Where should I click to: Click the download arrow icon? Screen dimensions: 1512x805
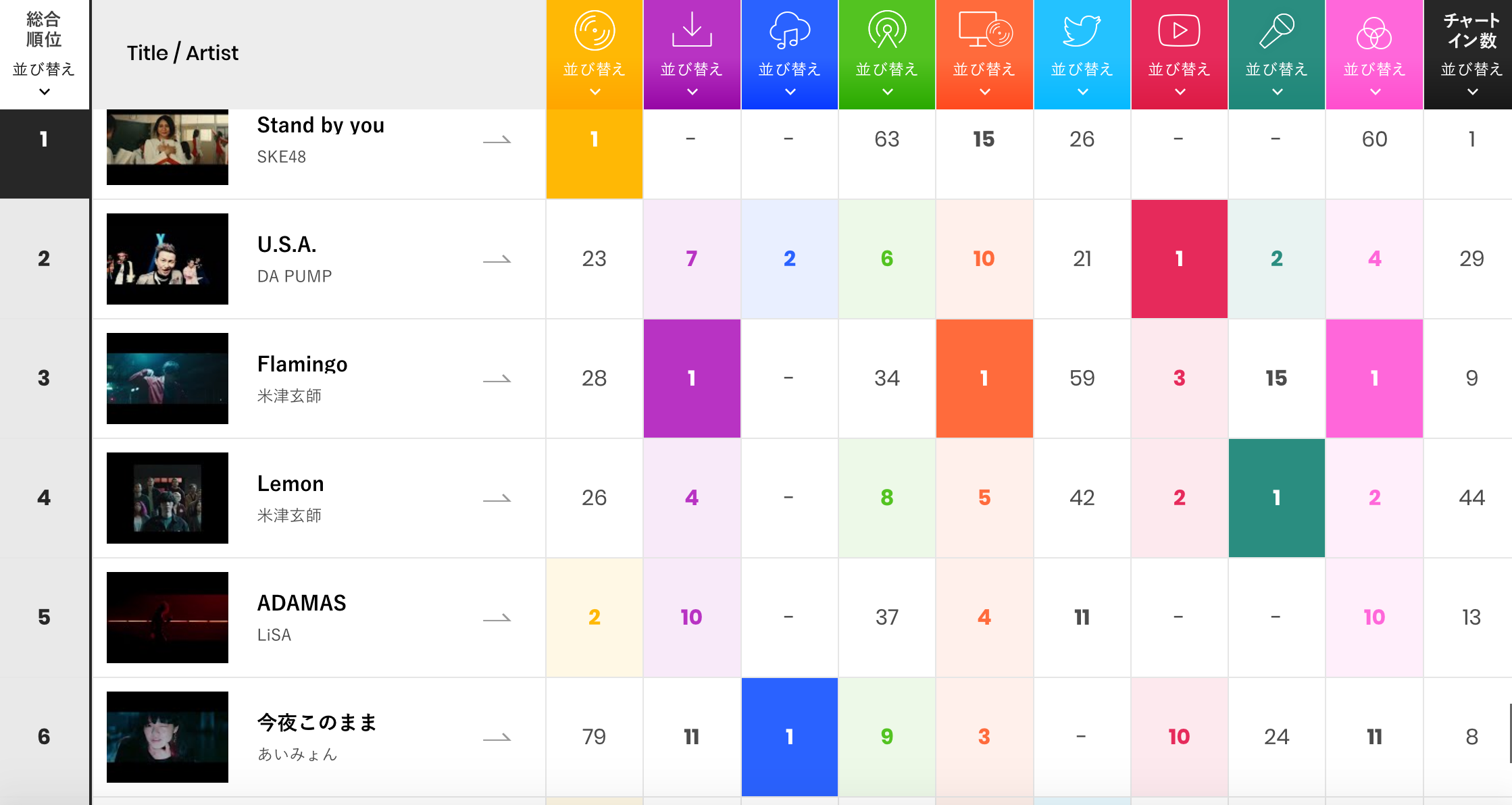coord(692,30)
